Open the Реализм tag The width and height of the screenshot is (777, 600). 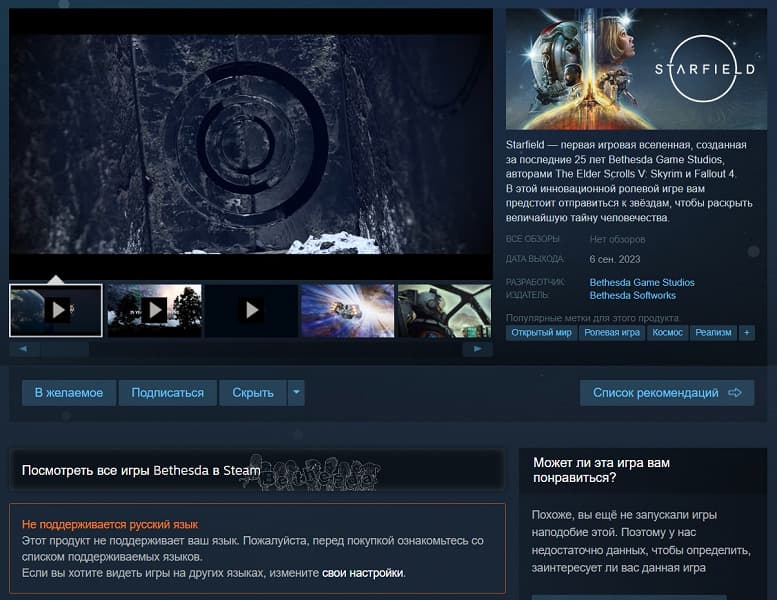coord(713,333)
